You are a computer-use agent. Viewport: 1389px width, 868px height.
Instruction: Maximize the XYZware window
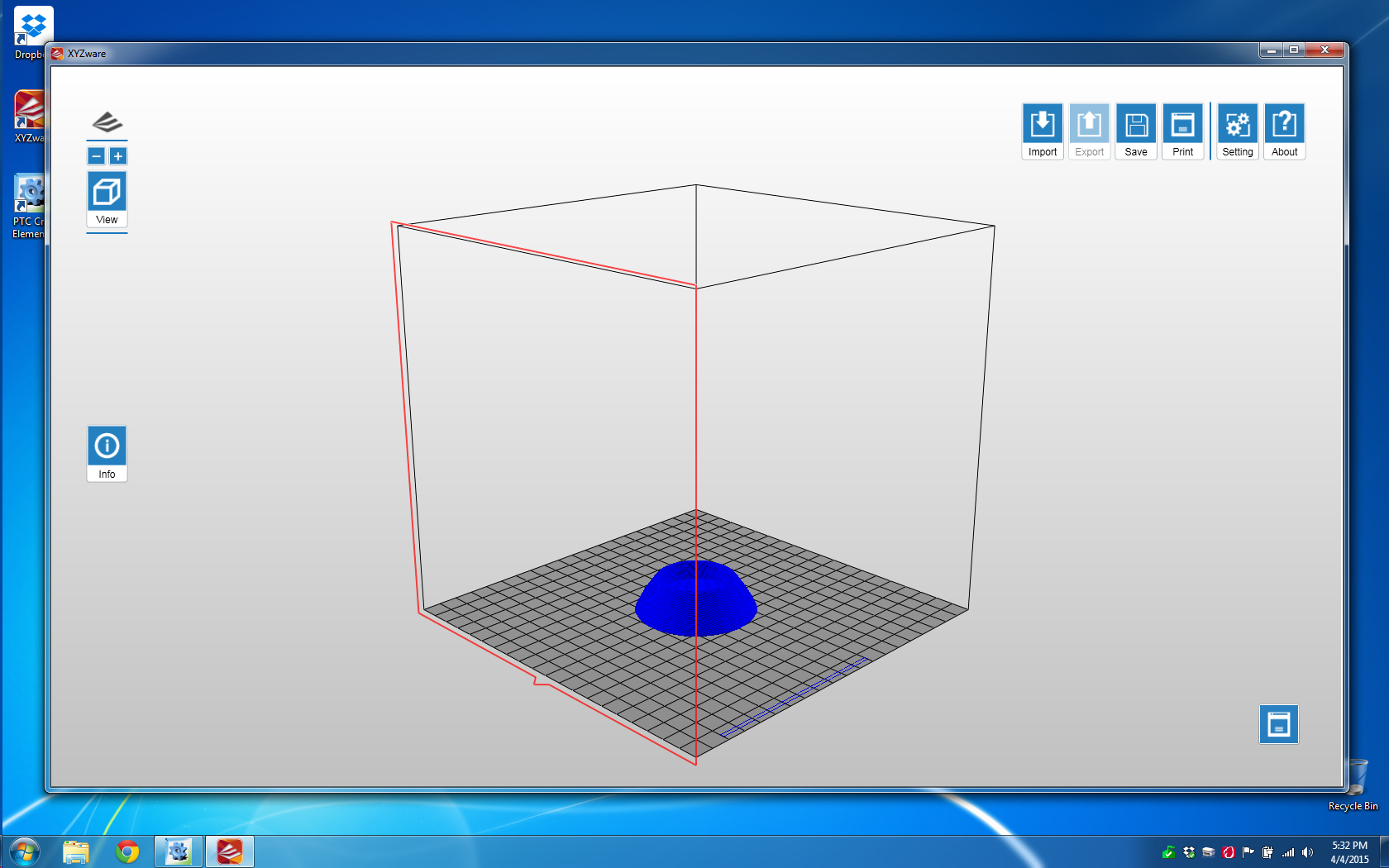pos(1294,50)
